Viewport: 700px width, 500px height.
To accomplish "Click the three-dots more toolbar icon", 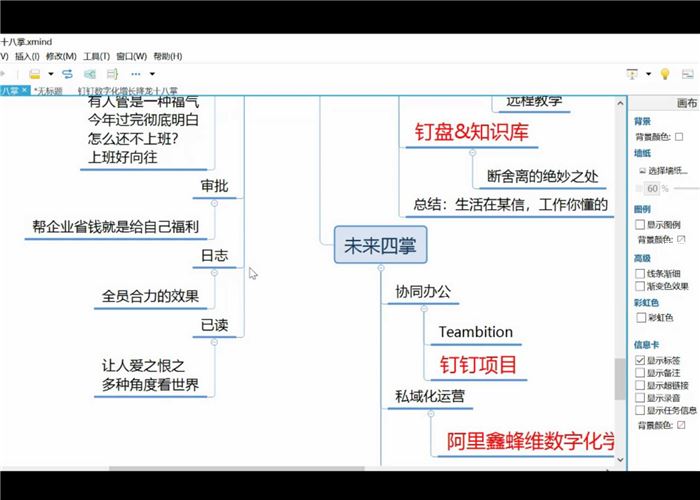I will 135,74.
